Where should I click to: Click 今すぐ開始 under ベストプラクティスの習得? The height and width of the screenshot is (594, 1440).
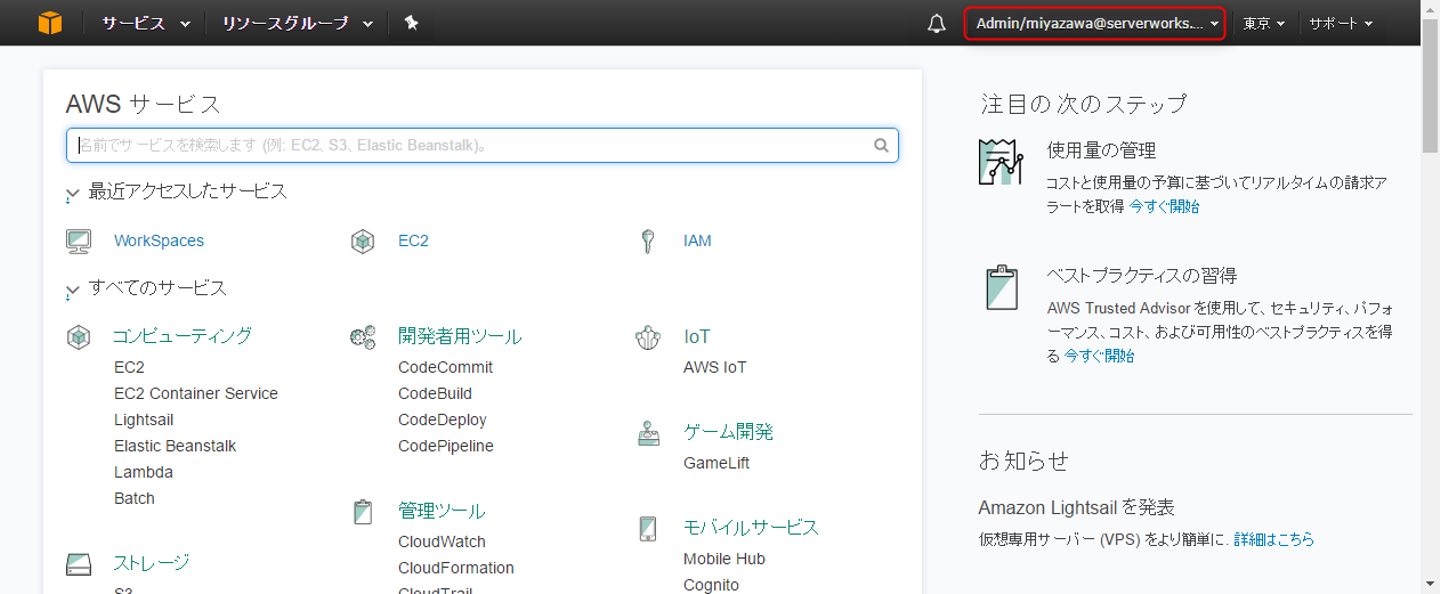click(x=1099, y=355)
